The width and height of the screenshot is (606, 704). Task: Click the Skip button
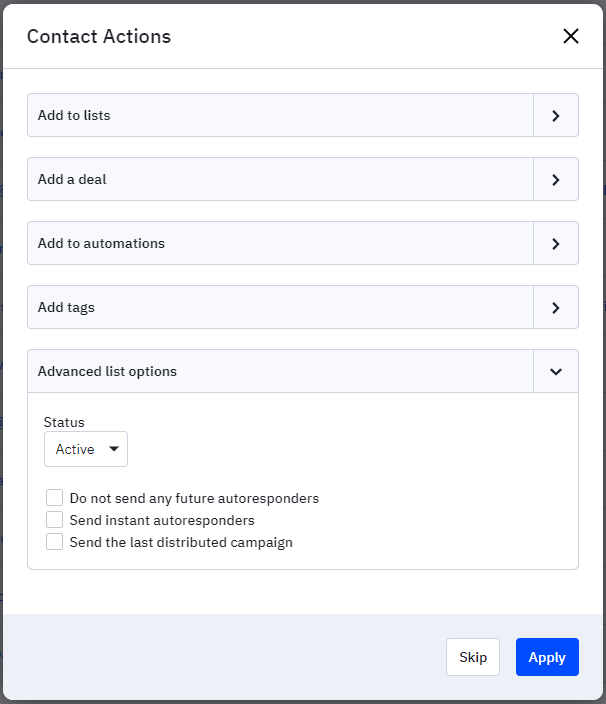click(473, 657)
